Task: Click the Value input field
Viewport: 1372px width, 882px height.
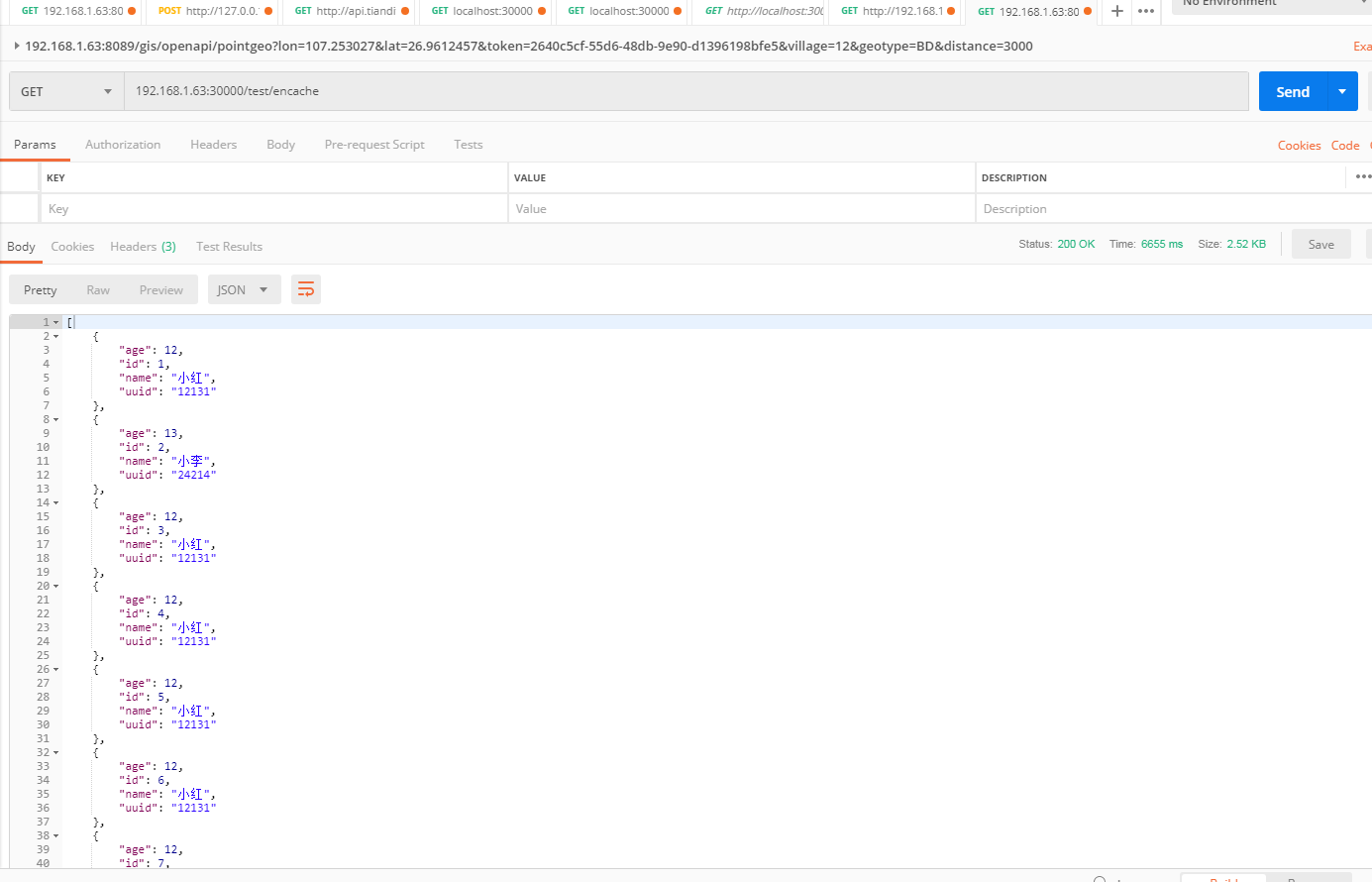Action: 742,208
